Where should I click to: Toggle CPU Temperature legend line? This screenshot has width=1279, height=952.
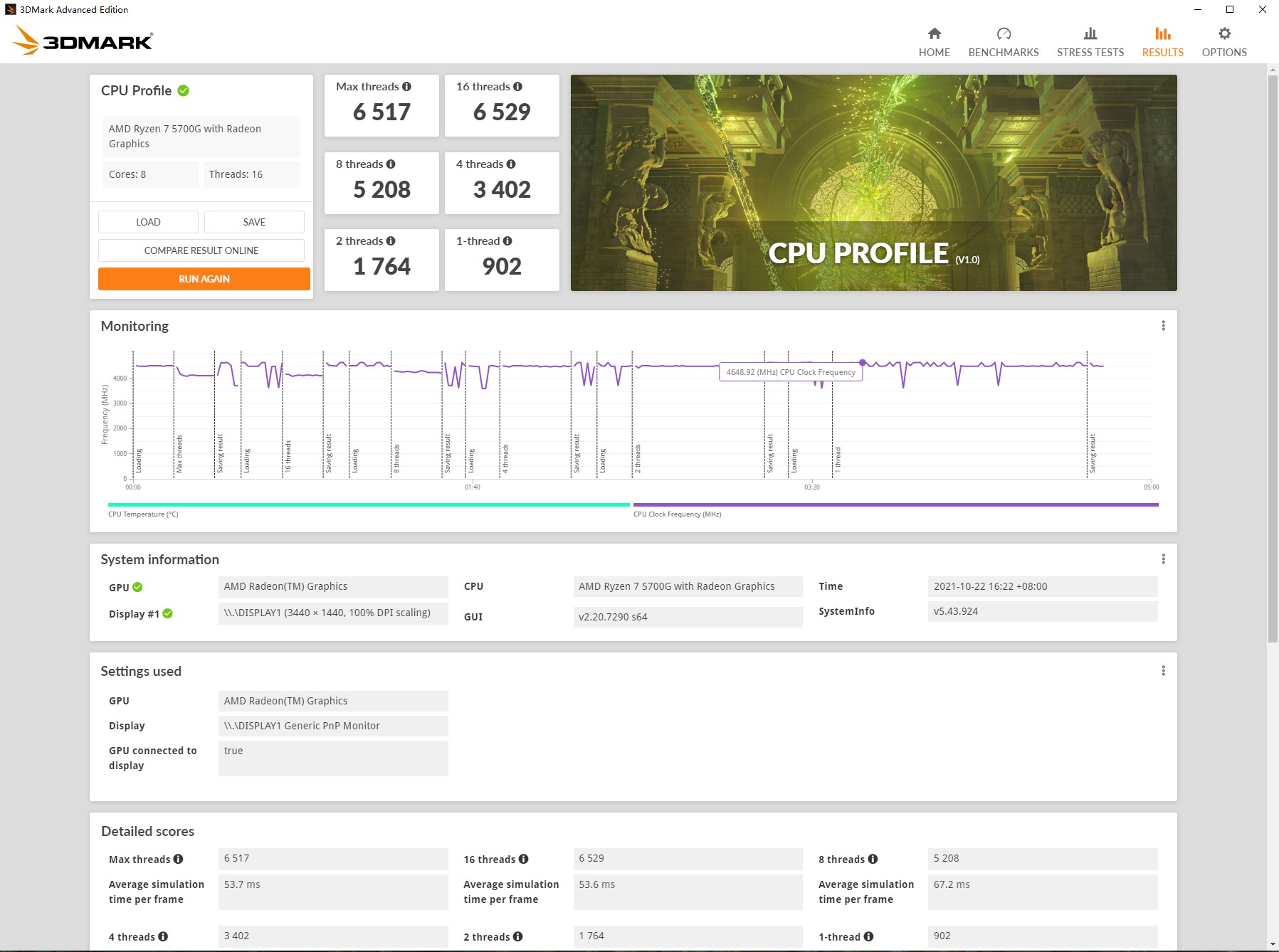click(369, 504)
